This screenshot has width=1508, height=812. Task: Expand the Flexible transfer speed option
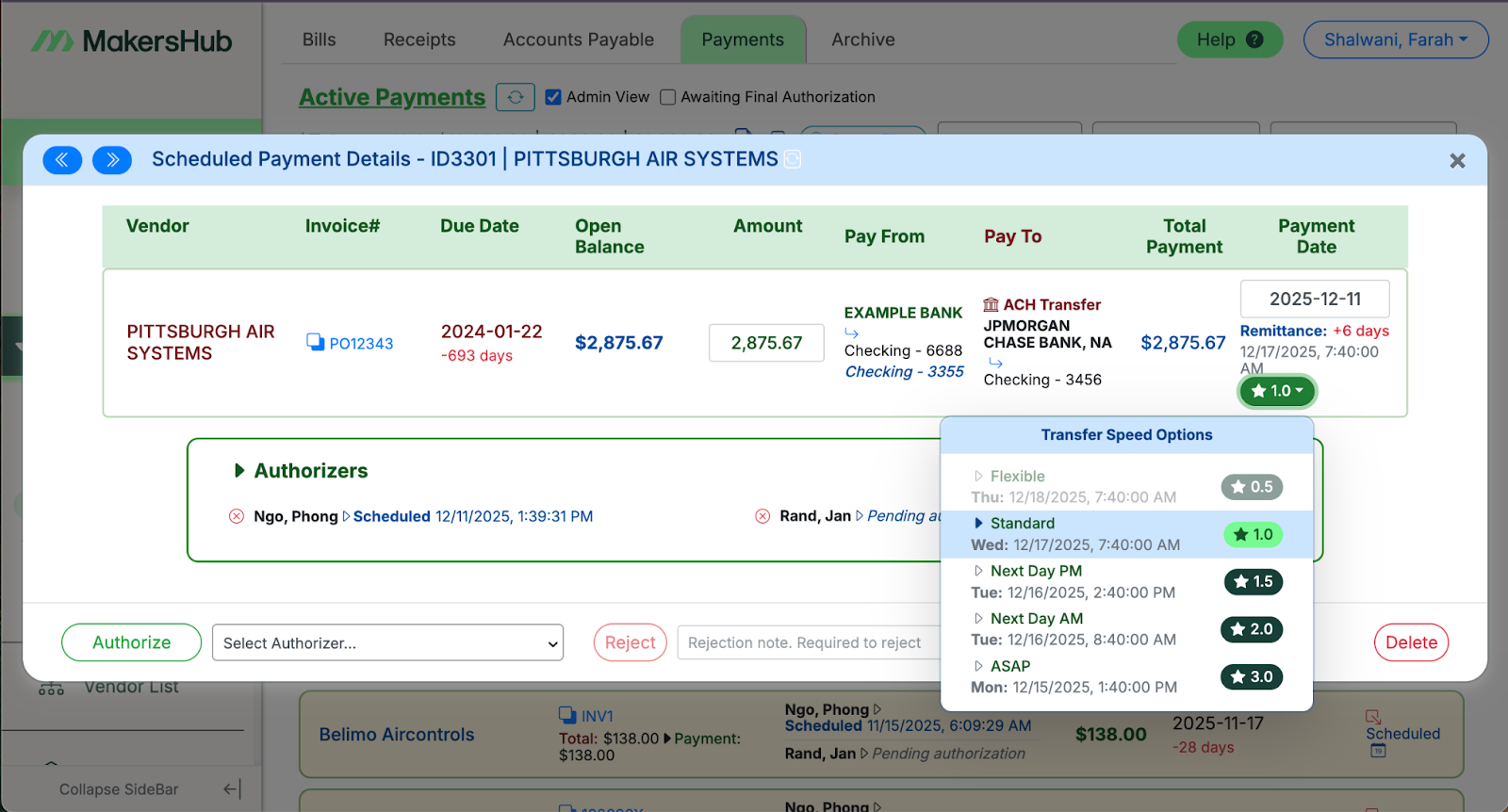[x=978, y=477]
